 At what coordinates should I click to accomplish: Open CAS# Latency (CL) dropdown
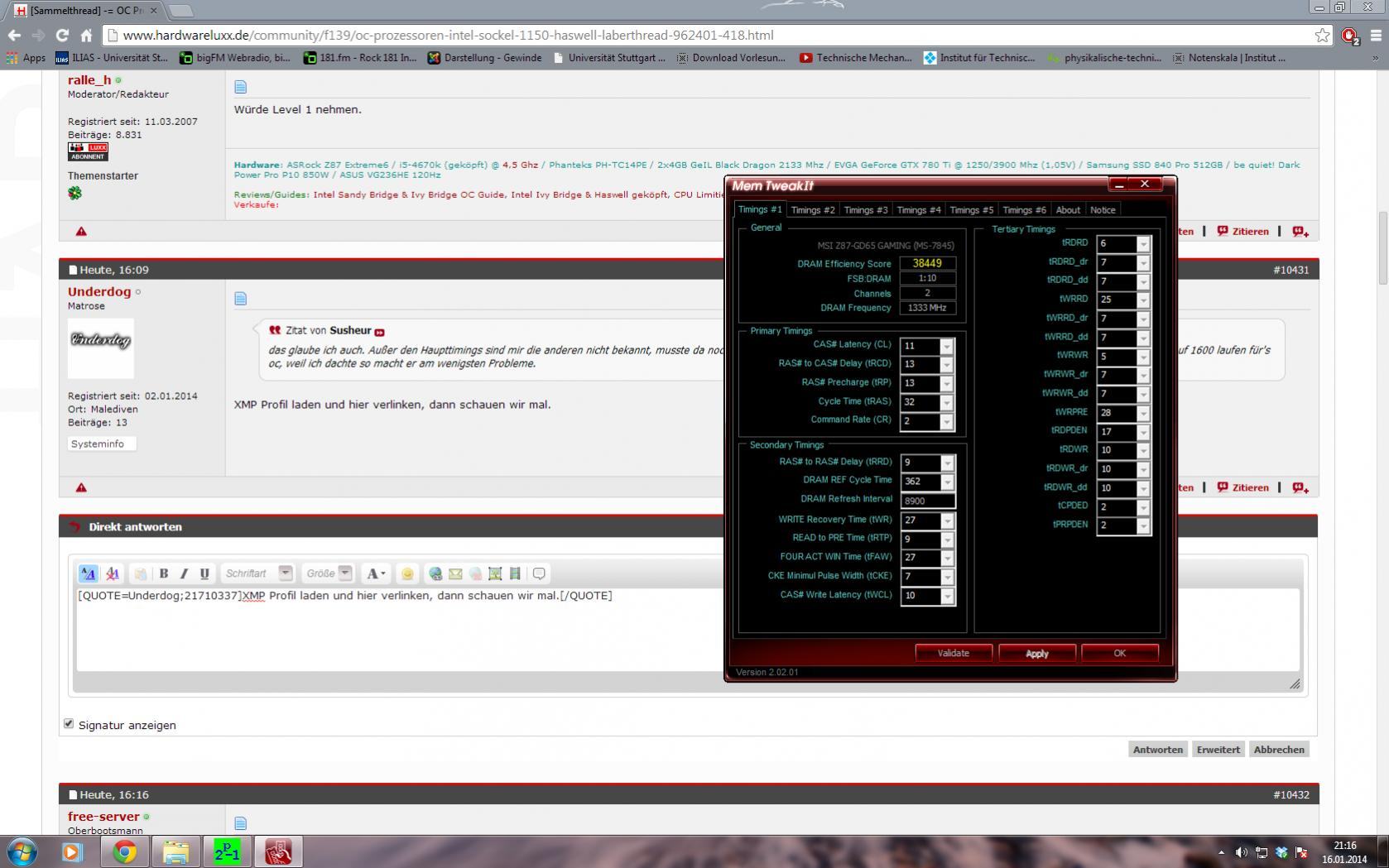(946, 346)
